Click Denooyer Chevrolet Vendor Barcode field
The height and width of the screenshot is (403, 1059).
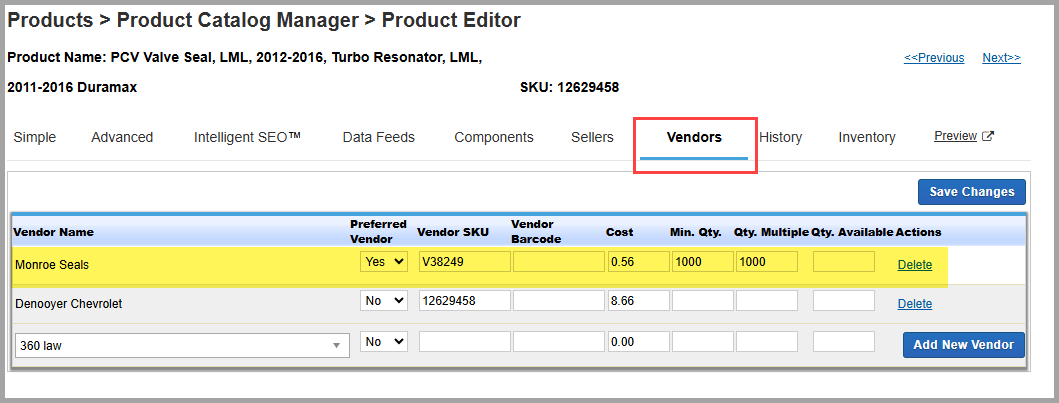(559, 301)
